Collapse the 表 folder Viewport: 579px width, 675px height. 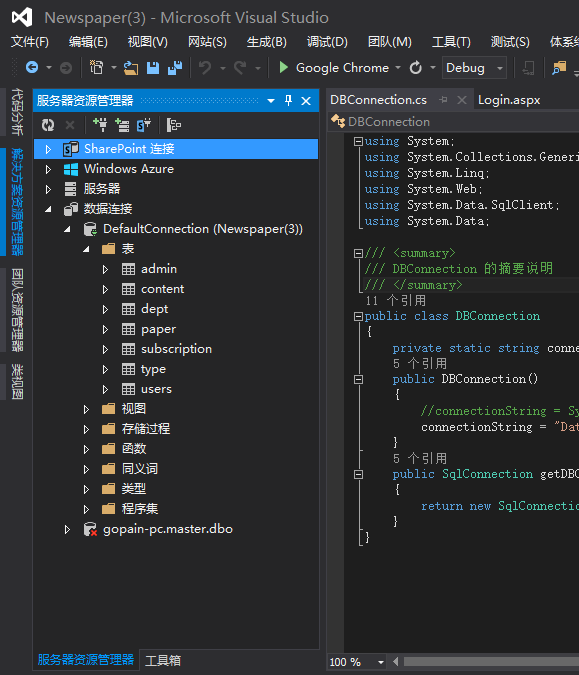click(87, 249)
